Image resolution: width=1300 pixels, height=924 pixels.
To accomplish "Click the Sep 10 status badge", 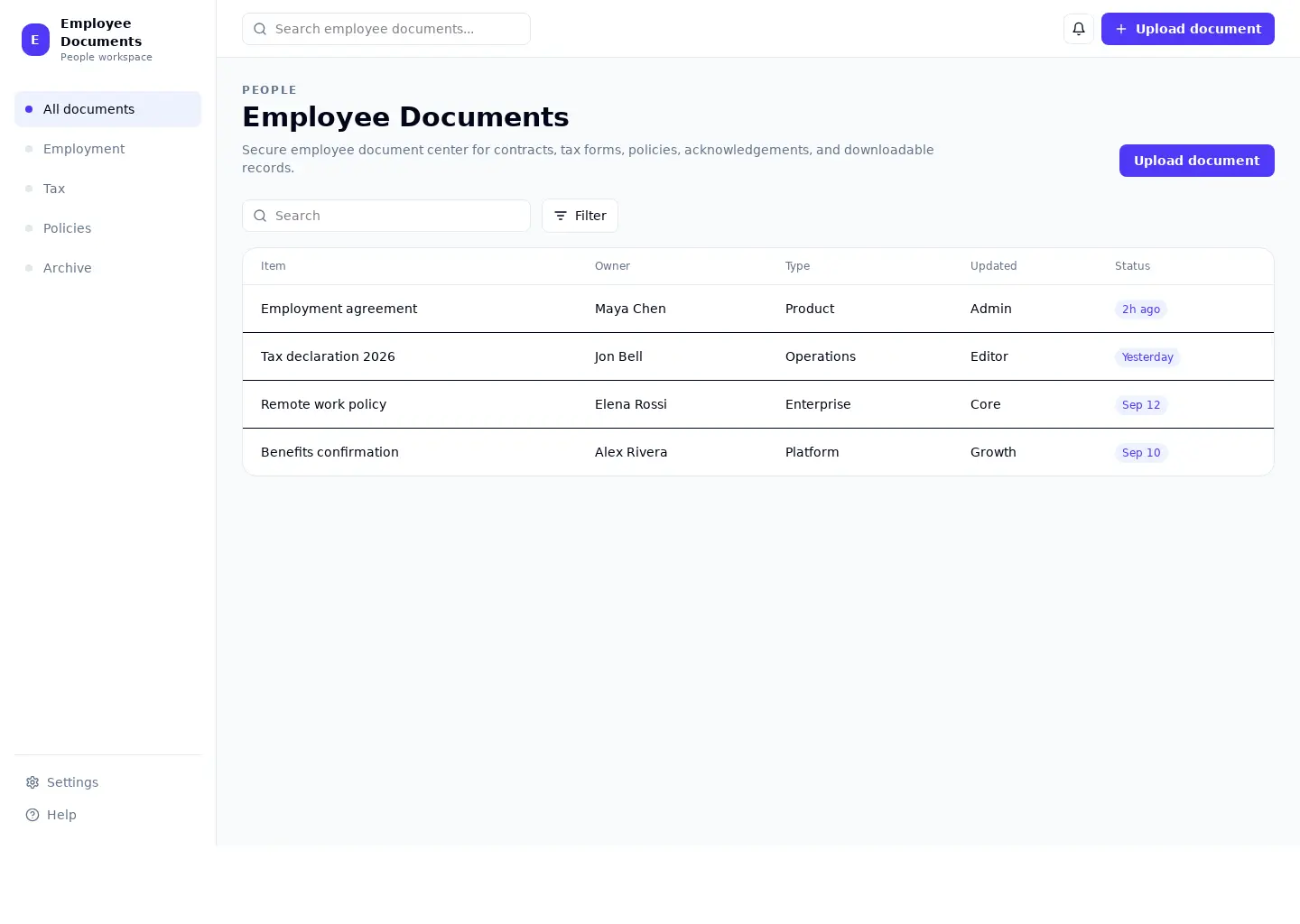I will 1141,453.
